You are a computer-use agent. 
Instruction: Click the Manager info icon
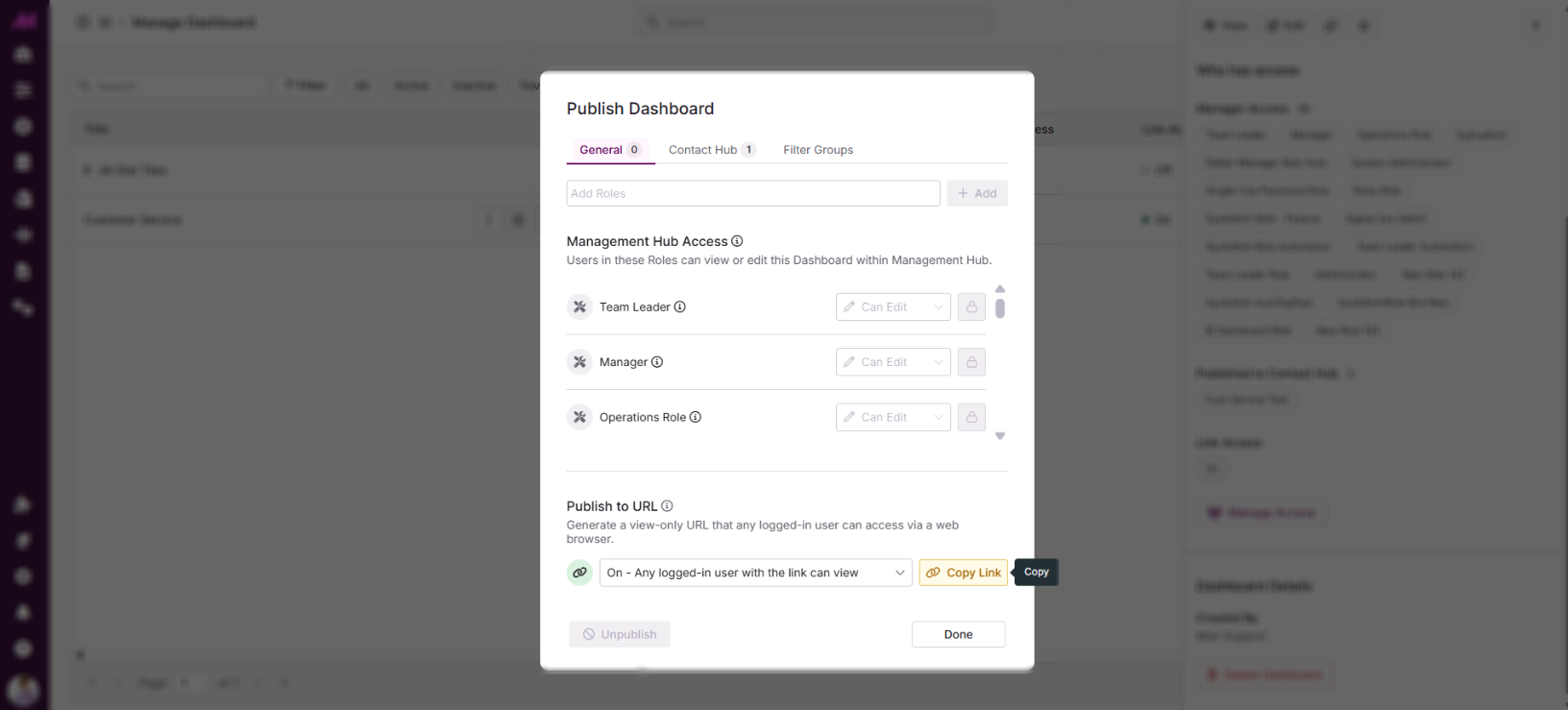coord(657,362)
